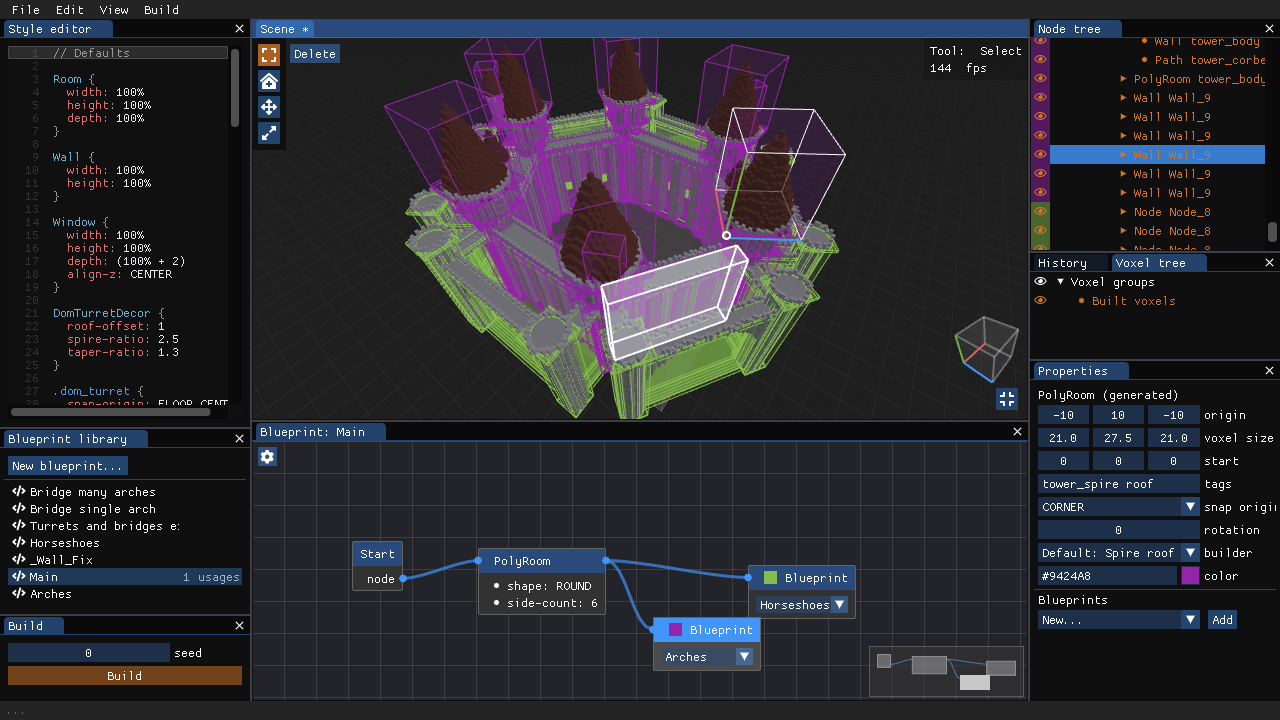
Task: Open blueprint settings gear icon
Action: [267, 457]
